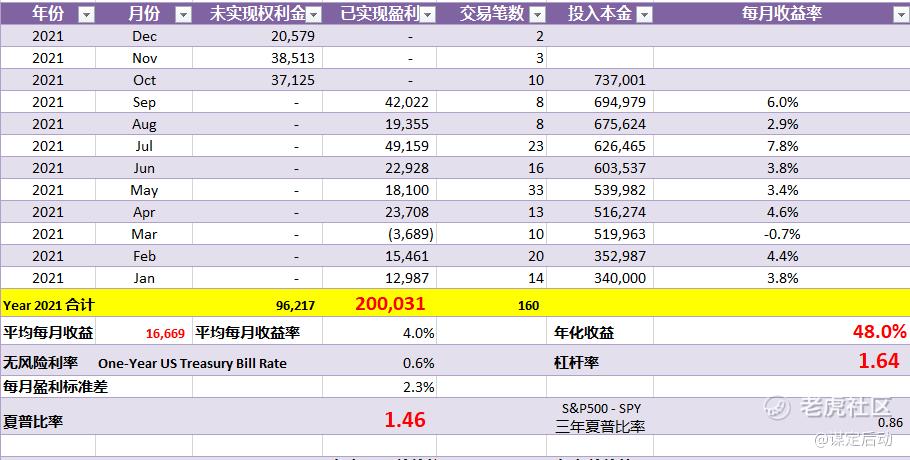
Task: Click the 96,217 total unrealized premium
Action: pos(295,306)
